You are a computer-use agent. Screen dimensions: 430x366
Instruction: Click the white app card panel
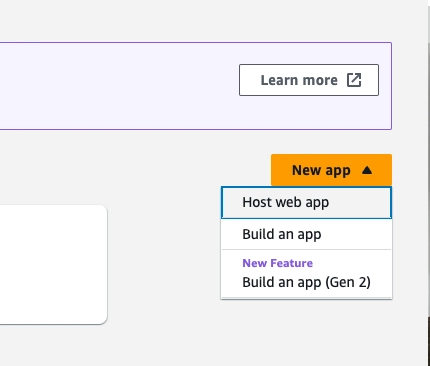click(x=53, y=264)
